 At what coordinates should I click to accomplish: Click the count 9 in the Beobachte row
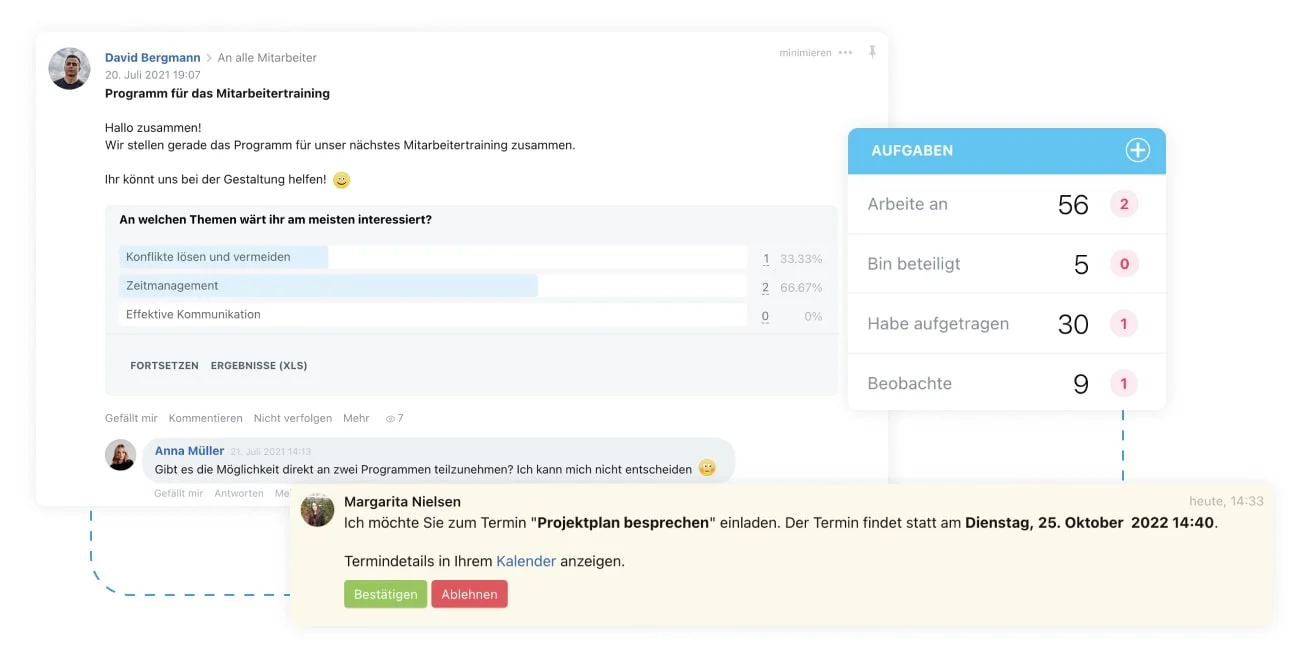(1081, 384)
